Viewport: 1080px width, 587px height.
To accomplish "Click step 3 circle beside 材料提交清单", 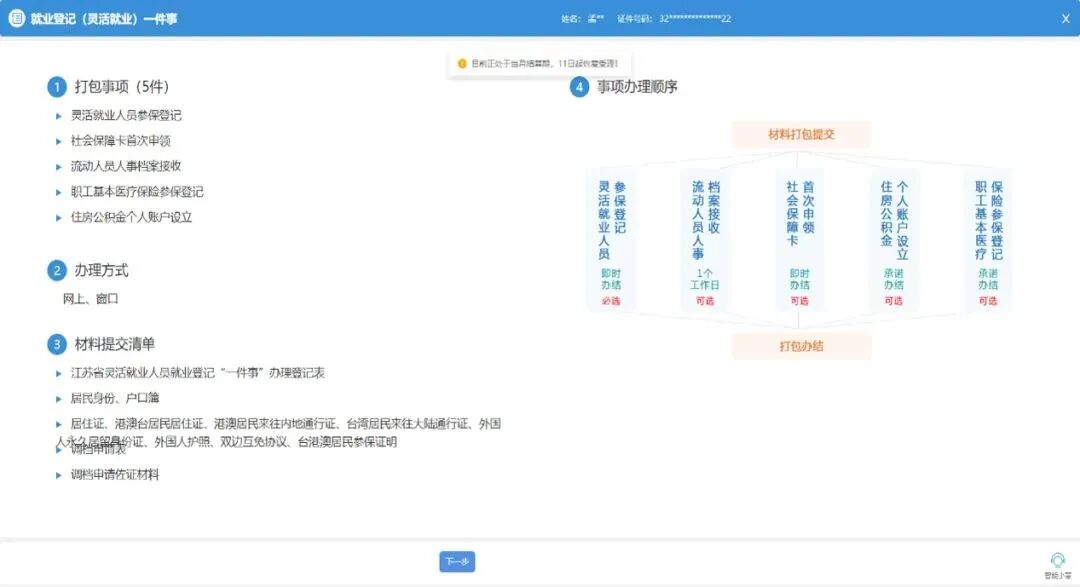I will [x=56, y=344].
